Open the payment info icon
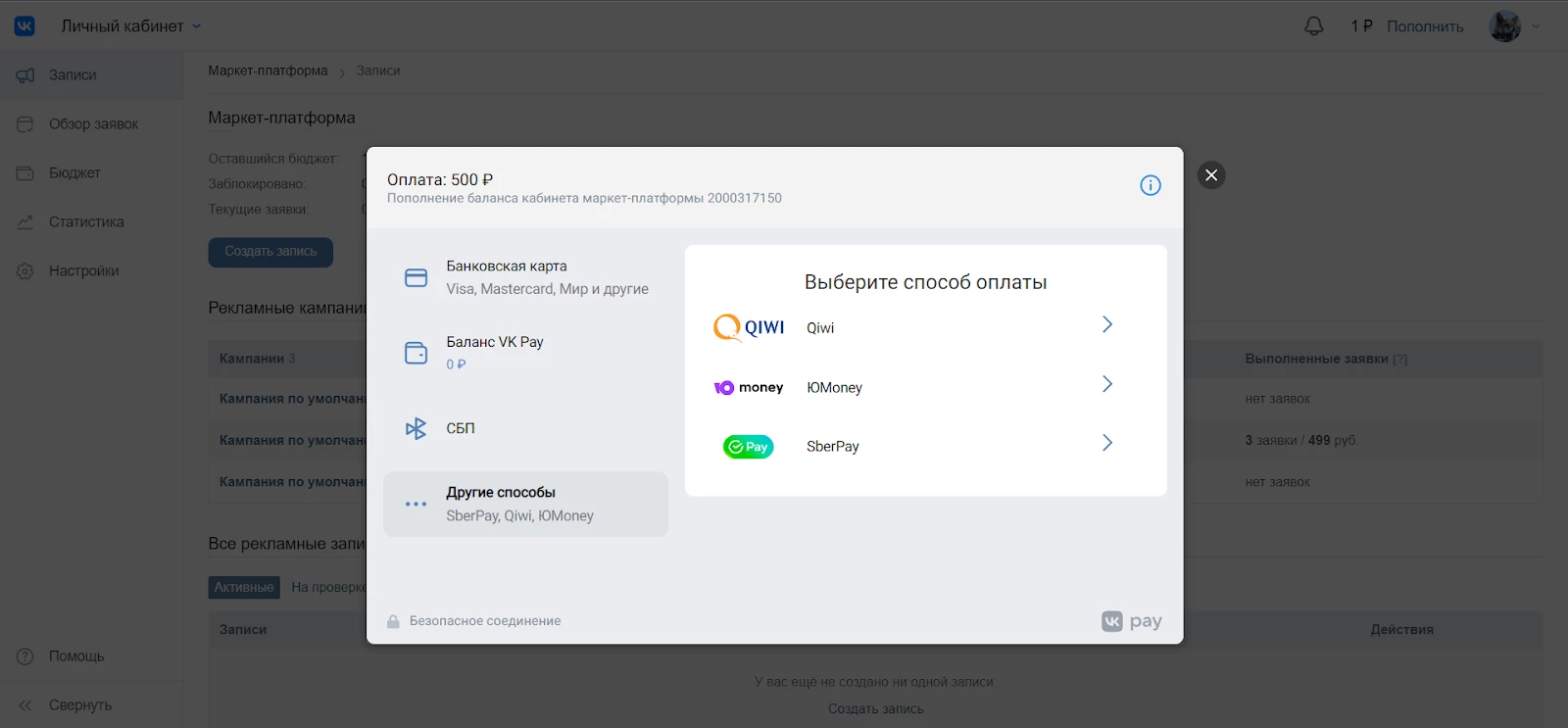 [1151, 185]
